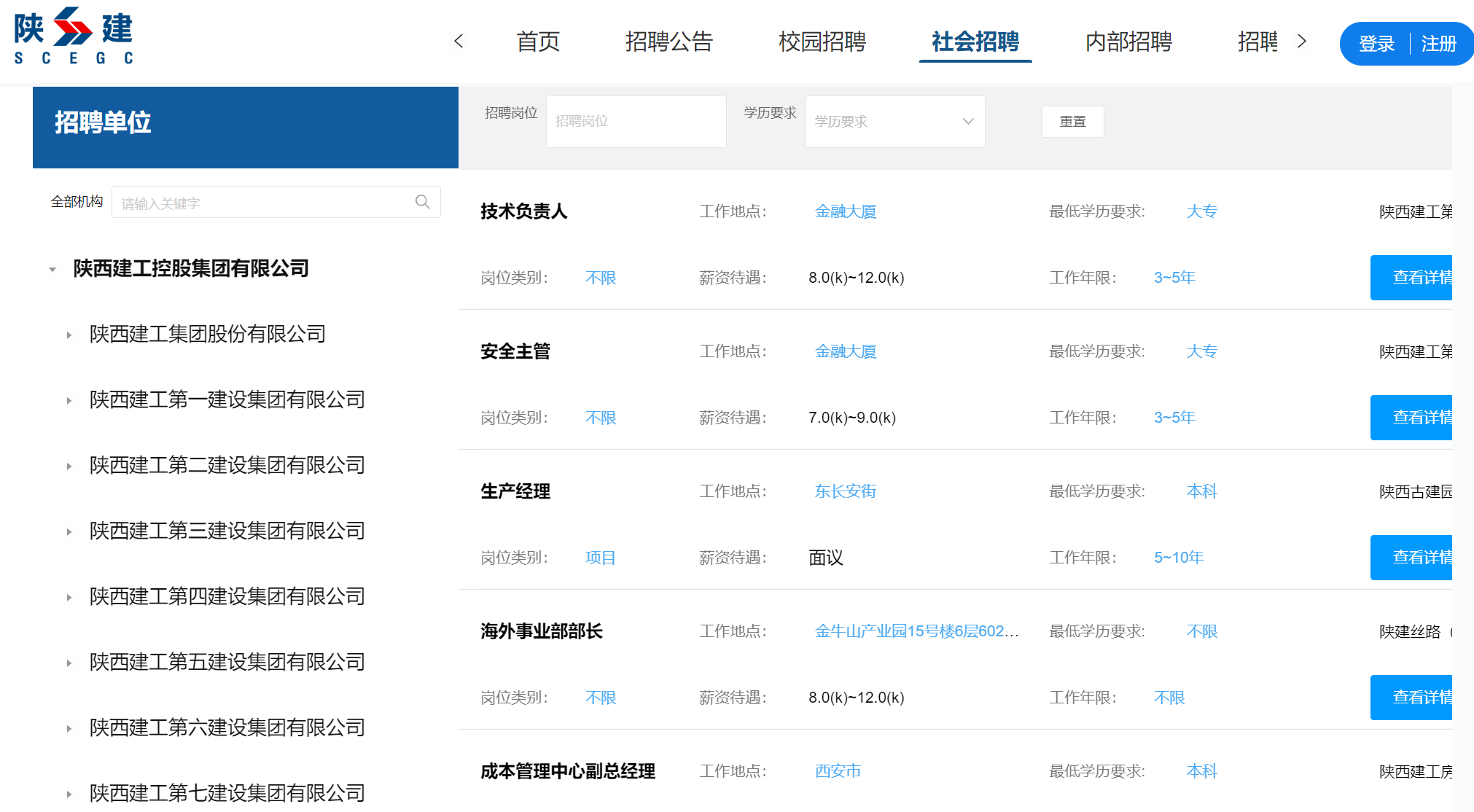
Task: Click the 安全主管 job title
Action: point(515,351)
